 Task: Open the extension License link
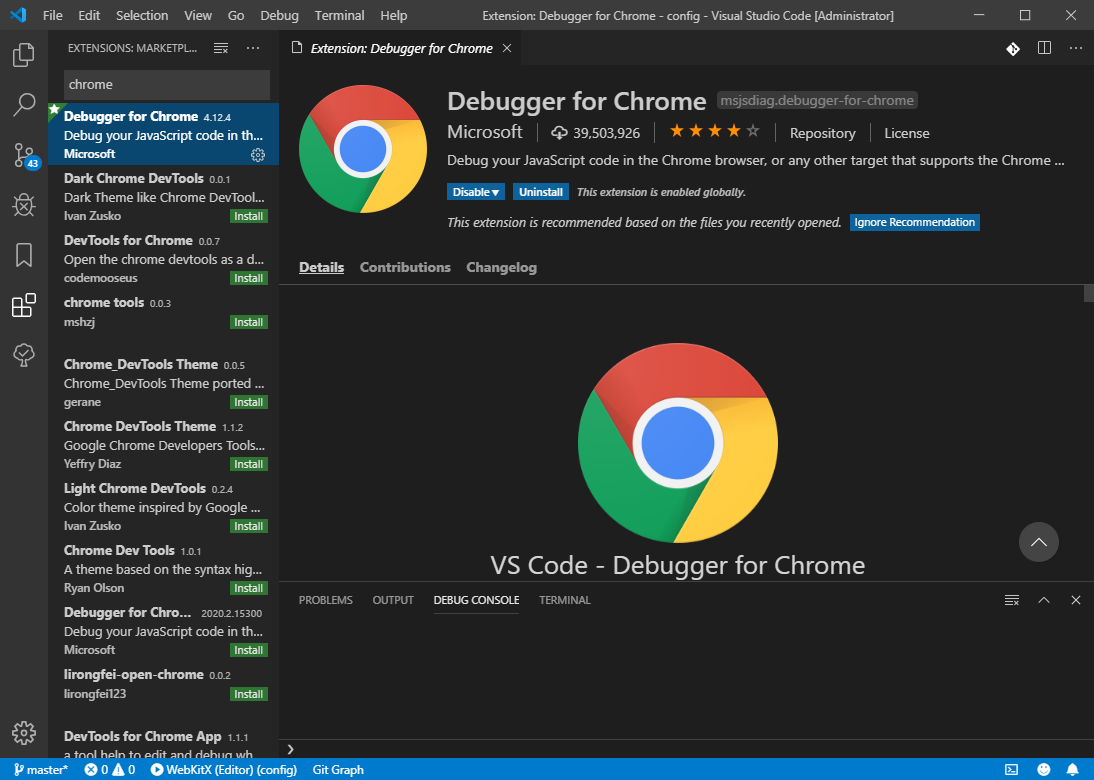[x=907, y=133]
